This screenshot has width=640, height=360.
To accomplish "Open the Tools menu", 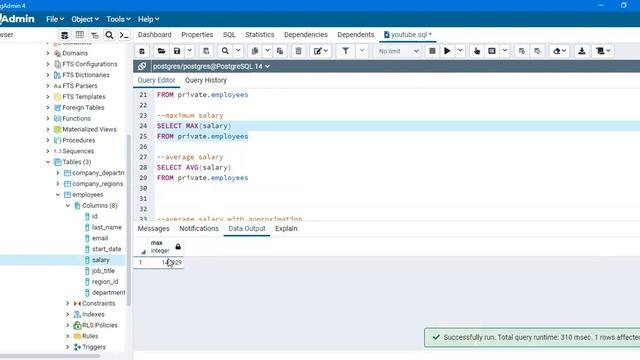I will [118, 19].
